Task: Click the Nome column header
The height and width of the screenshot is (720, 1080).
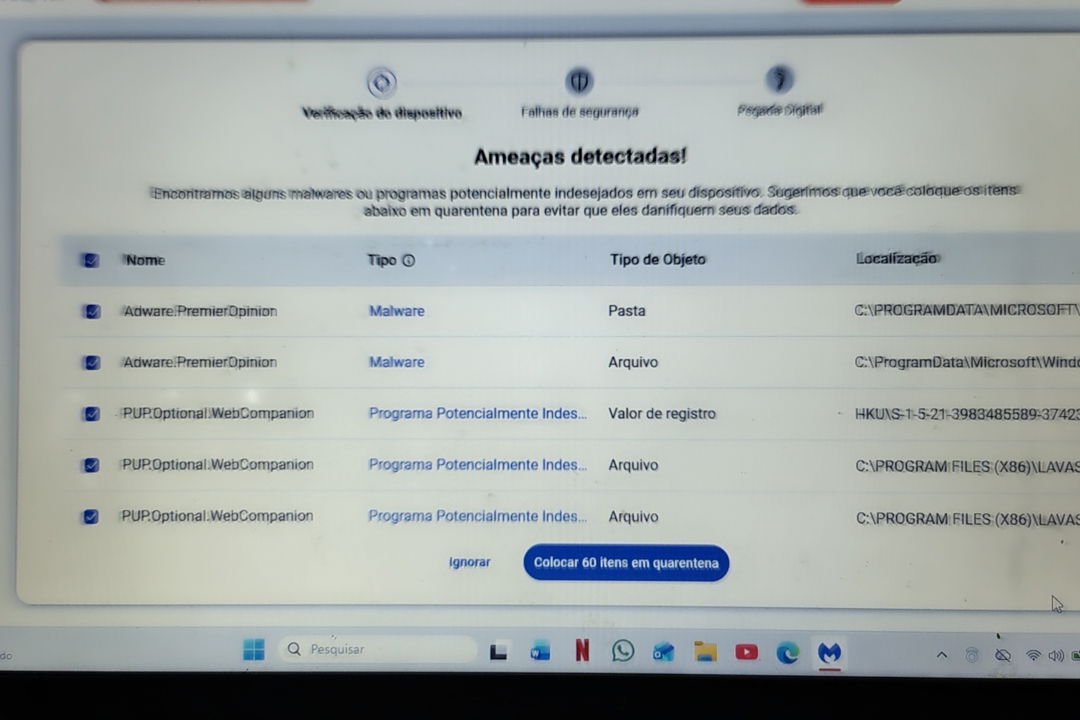Action: coord(145,260)
